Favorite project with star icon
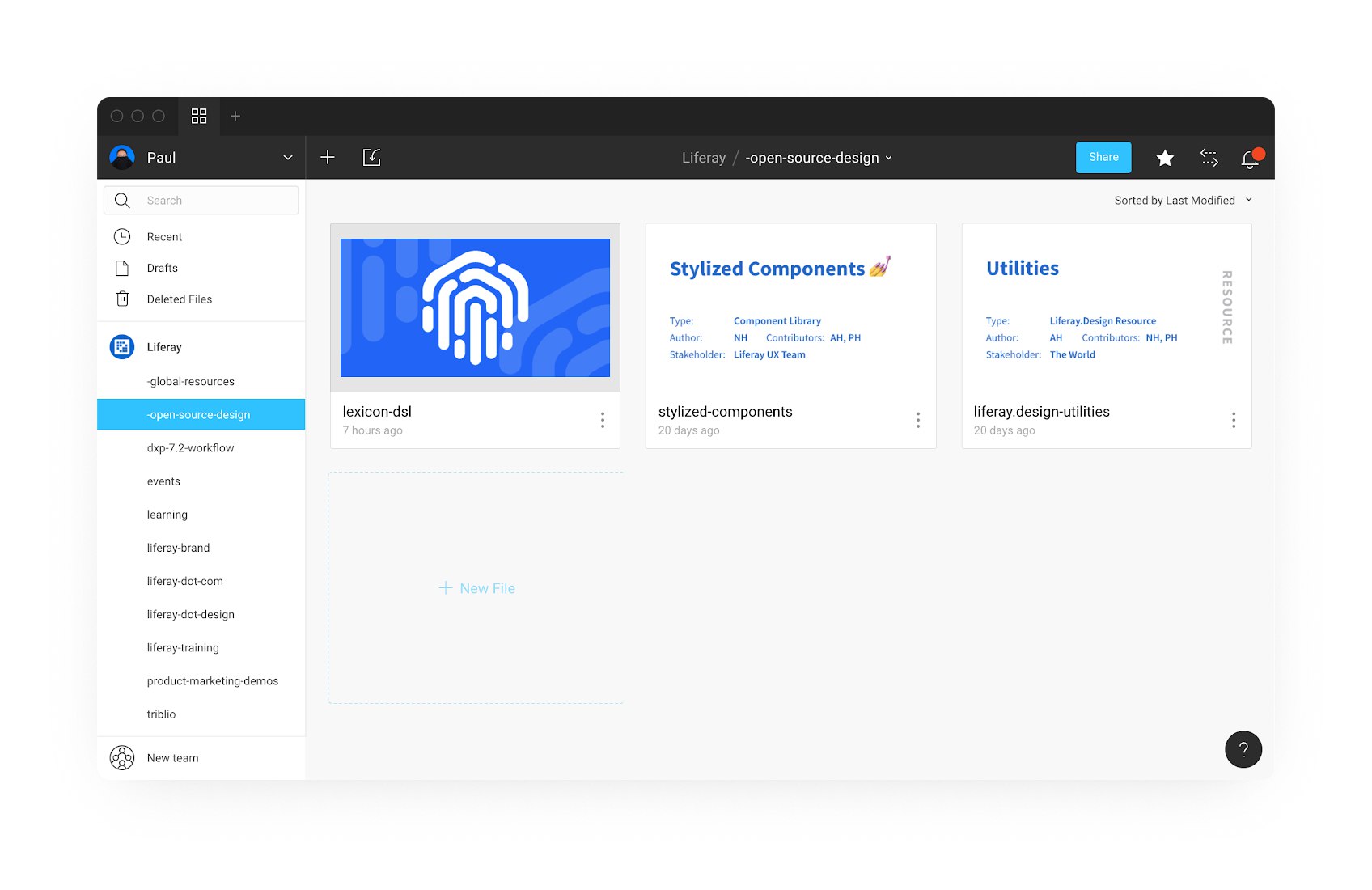This screenshot has width=1372, height=890. pyautogui.click(x=1165, y=158)
